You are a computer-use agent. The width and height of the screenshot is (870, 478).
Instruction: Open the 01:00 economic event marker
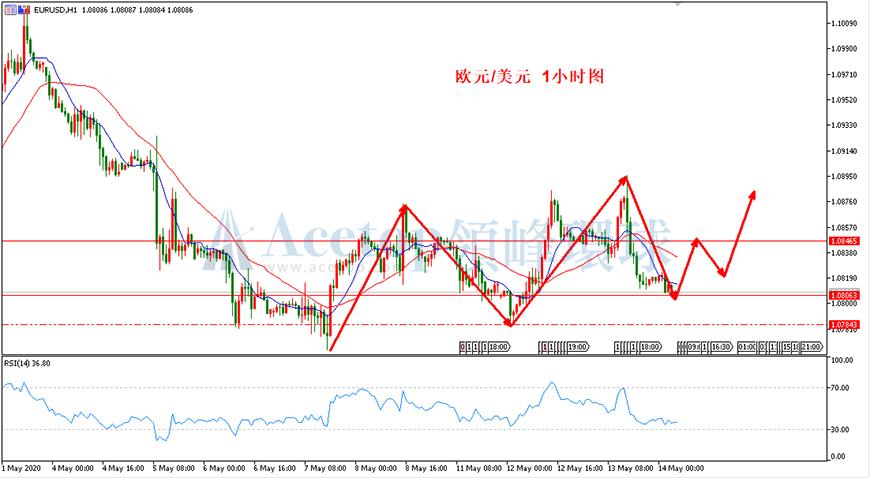[747, 347]
